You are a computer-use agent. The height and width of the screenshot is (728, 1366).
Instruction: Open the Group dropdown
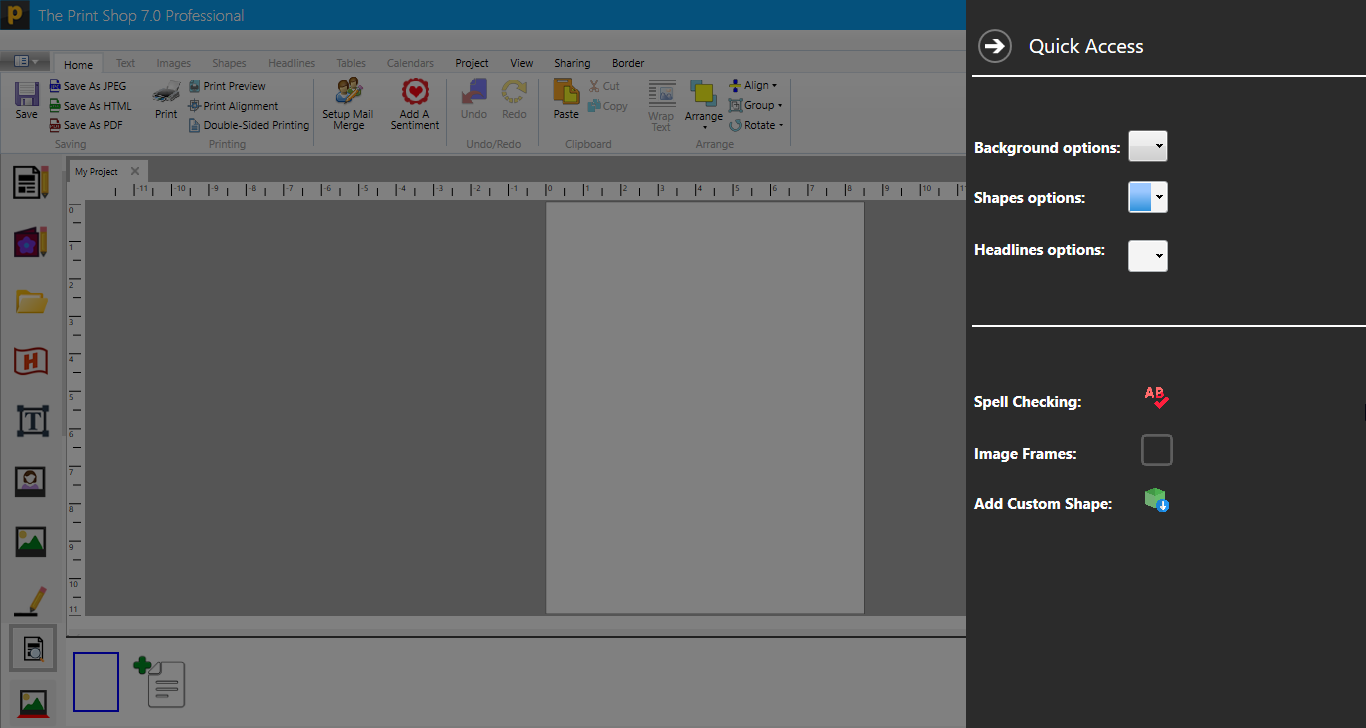(755, 105)
